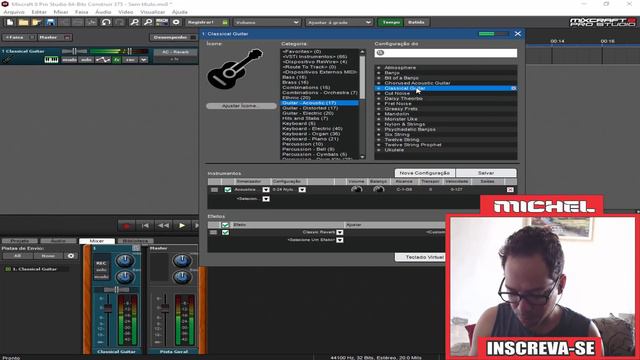This screenshot has height=360, width=640.
Task: Toggle the mudo mute button on the Classical Guitar track
Action: coord(69,60)
